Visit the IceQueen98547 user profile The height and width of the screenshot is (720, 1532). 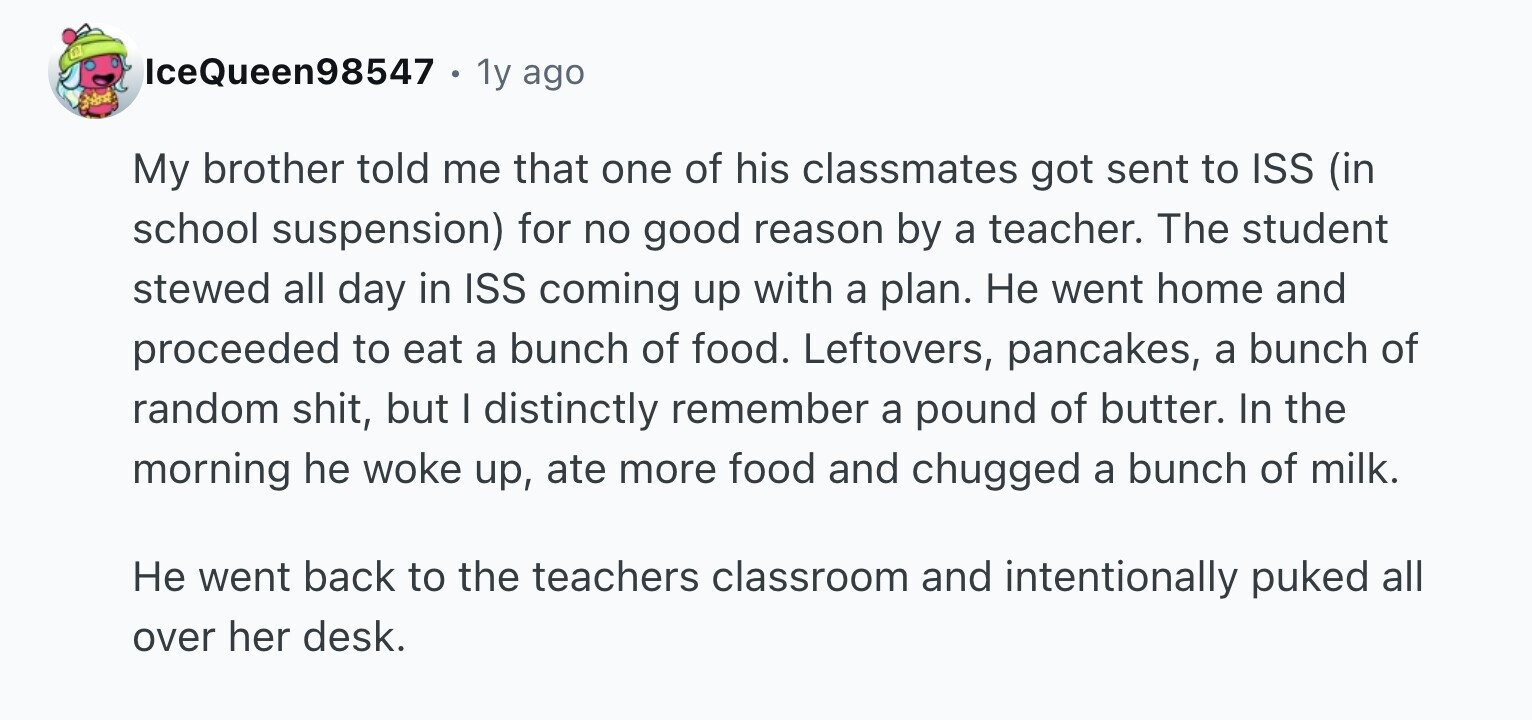(x=290, y=72)
